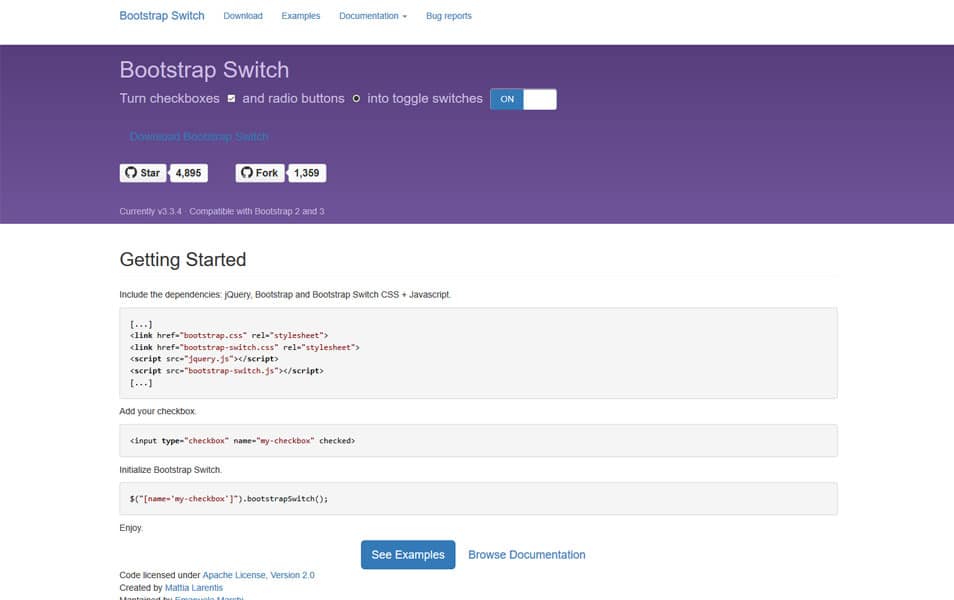Click the input type checkbox code block
The width and height of the screenshot is (954, 600).
point(478,441)
